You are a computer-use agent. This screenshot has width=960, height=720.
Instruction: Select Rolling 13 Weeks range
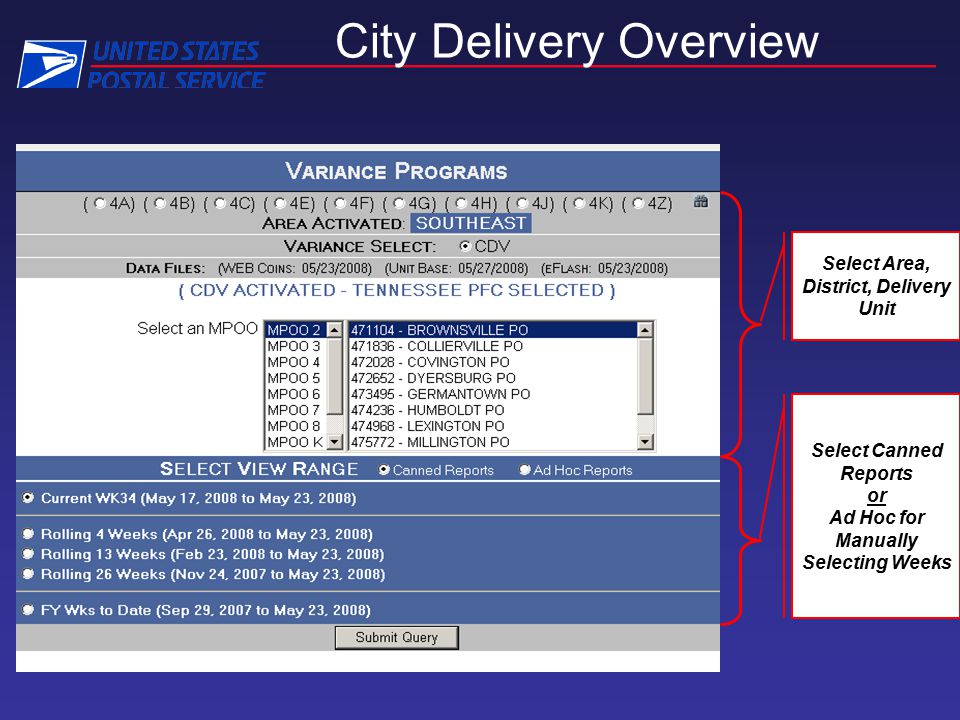28,553
